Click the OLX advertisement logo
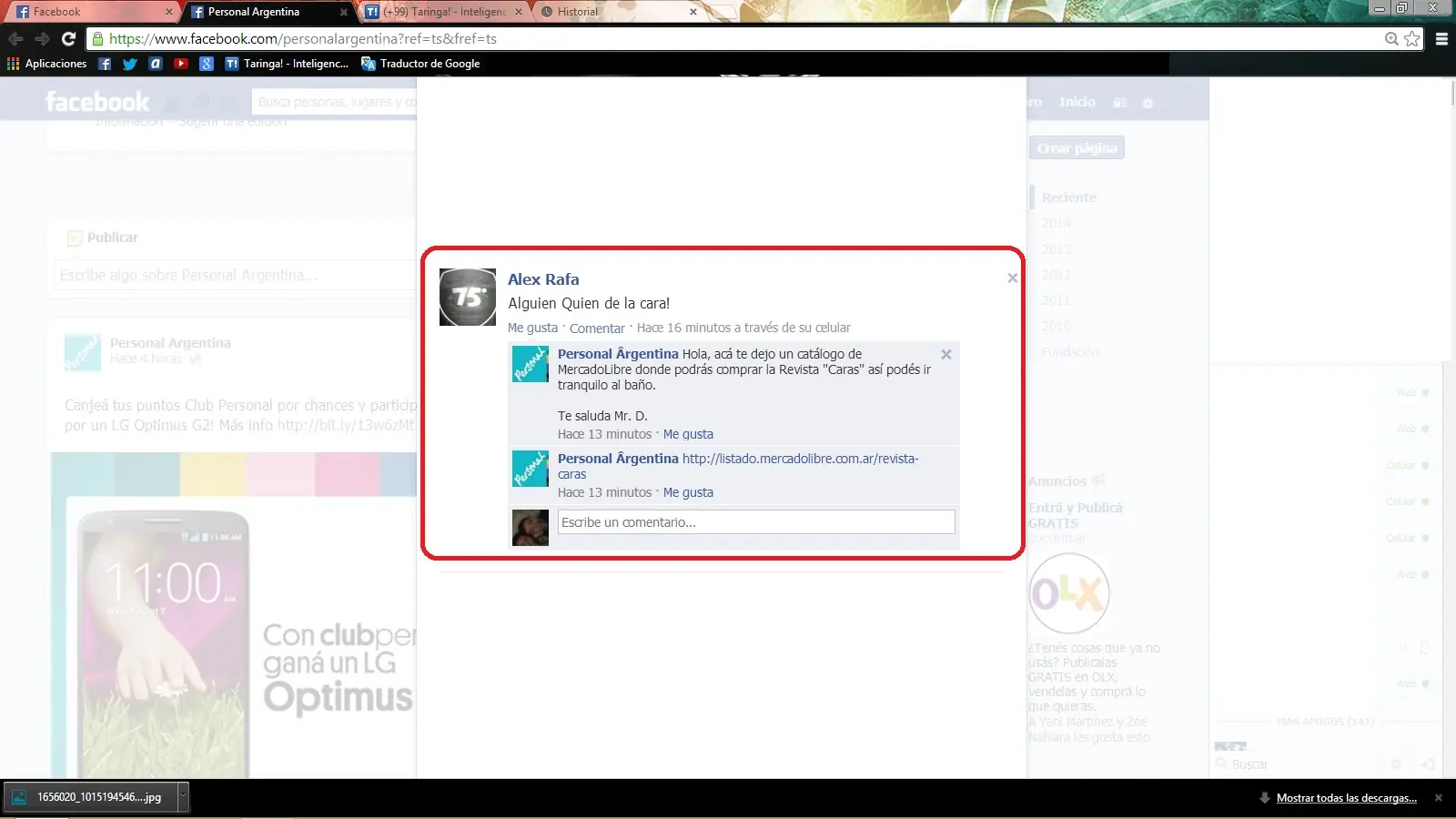 pos(1069,593)
